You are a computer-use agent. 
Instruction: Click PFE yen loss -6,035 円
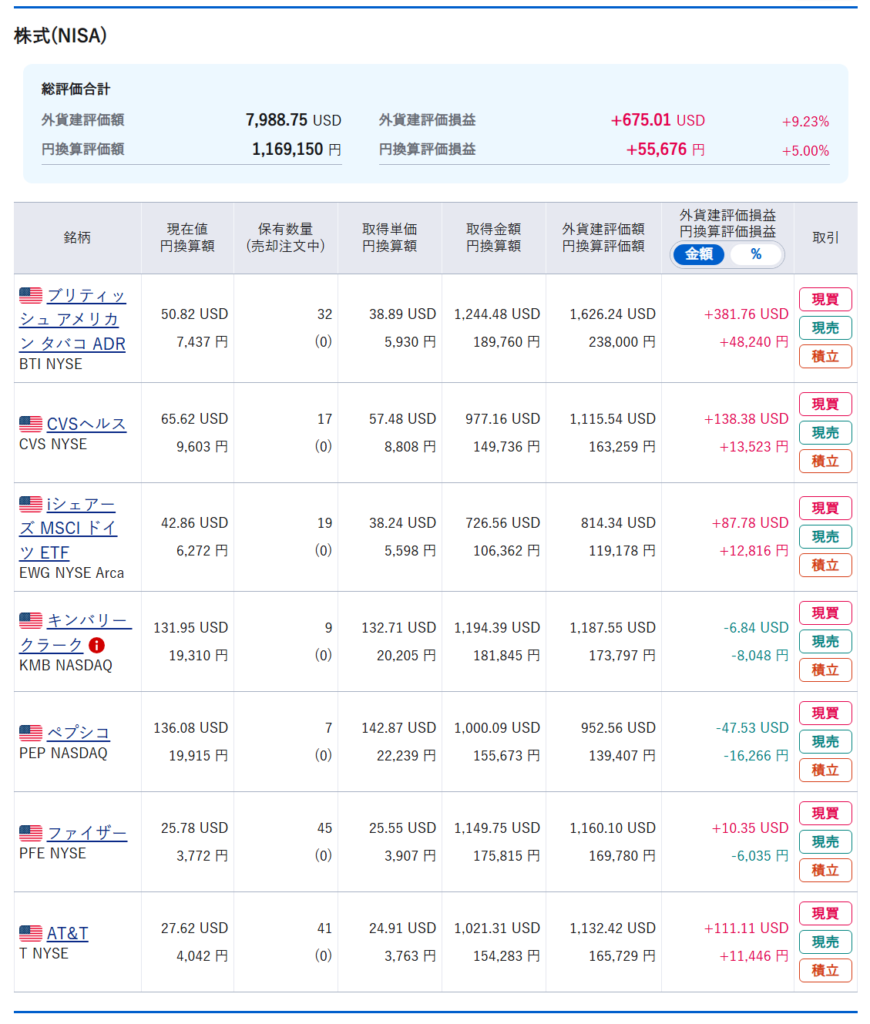pyautogui.click(x=760, y=856)
